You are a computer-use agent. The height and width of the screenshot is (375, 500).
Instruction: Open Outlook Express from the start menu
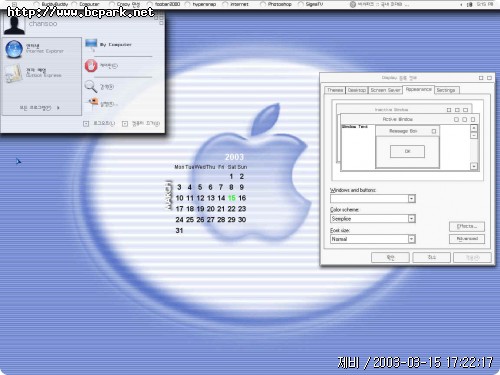click(33, 73)
